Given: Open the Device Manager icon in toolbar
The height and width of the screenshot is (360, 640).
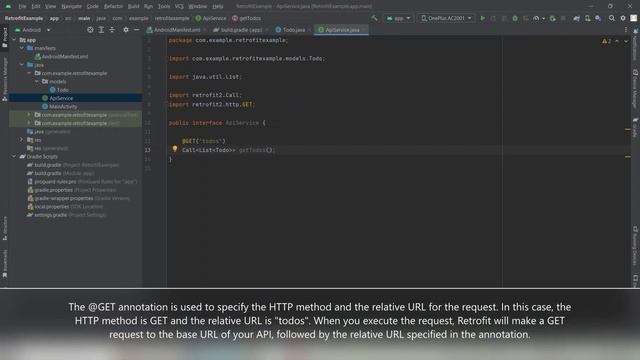Looking at the screenshot, I should click(587, 18).
